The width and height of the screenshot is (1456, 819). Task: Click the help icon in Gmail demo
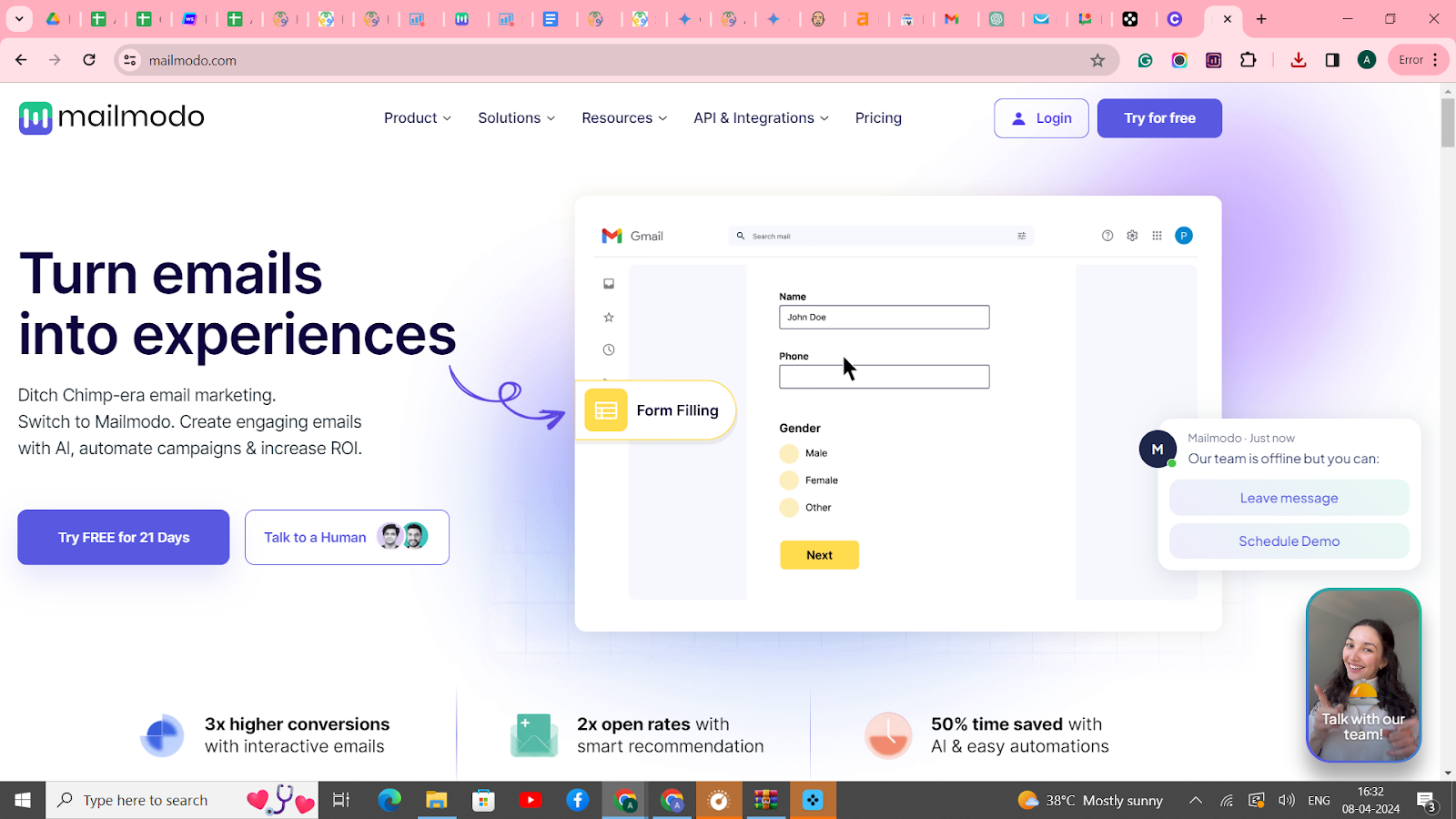coord(1107,236)
